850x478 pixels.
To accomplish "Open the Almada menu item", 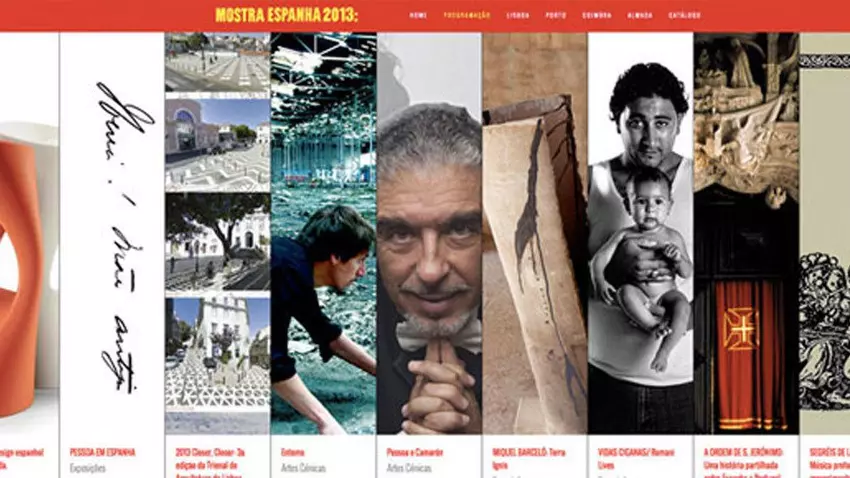I will click(x=640, y=16).
